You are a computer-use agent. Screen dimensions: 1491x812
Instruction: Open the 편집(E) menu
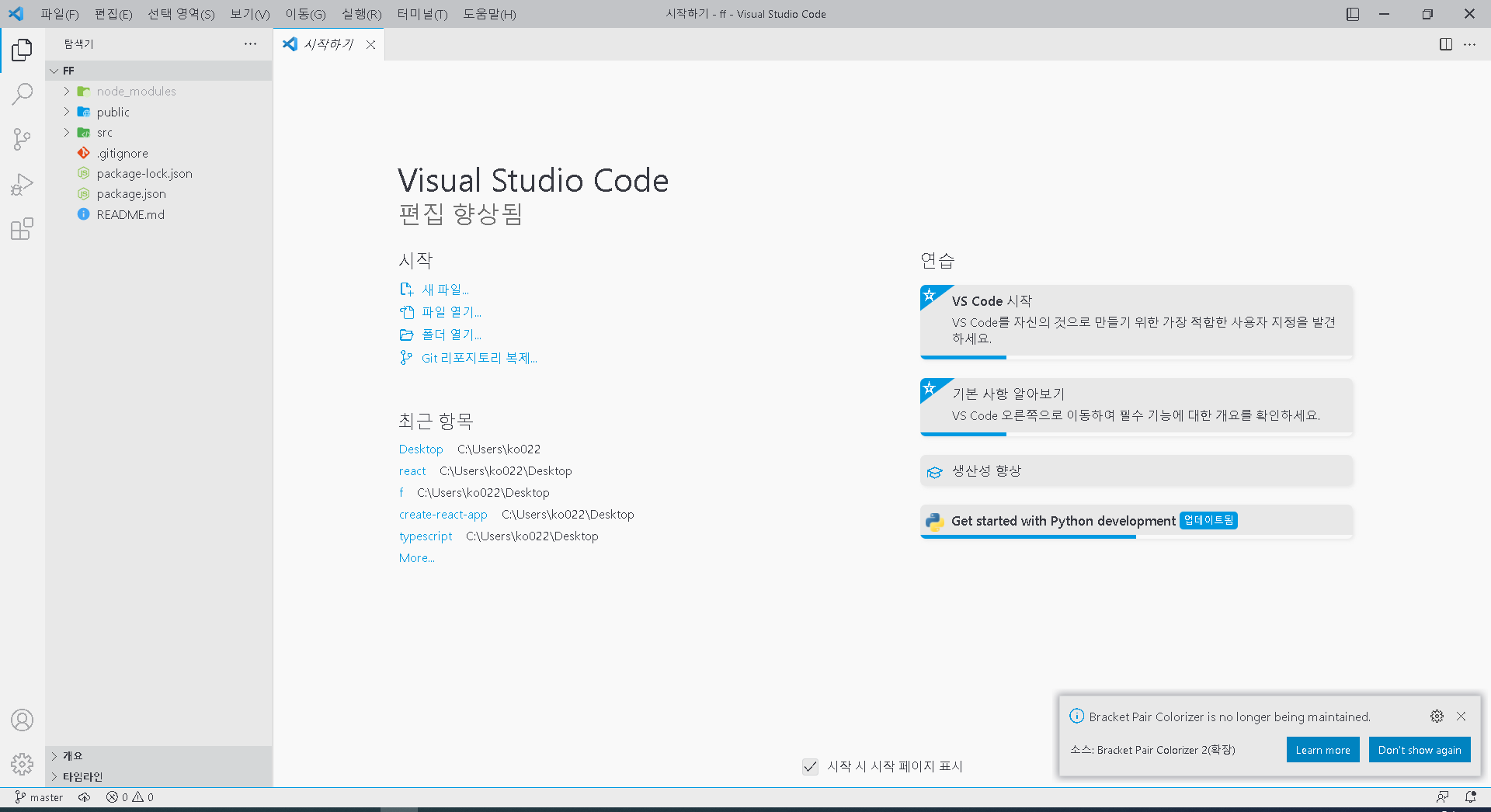pyautogui.click(x=113, y=14)
